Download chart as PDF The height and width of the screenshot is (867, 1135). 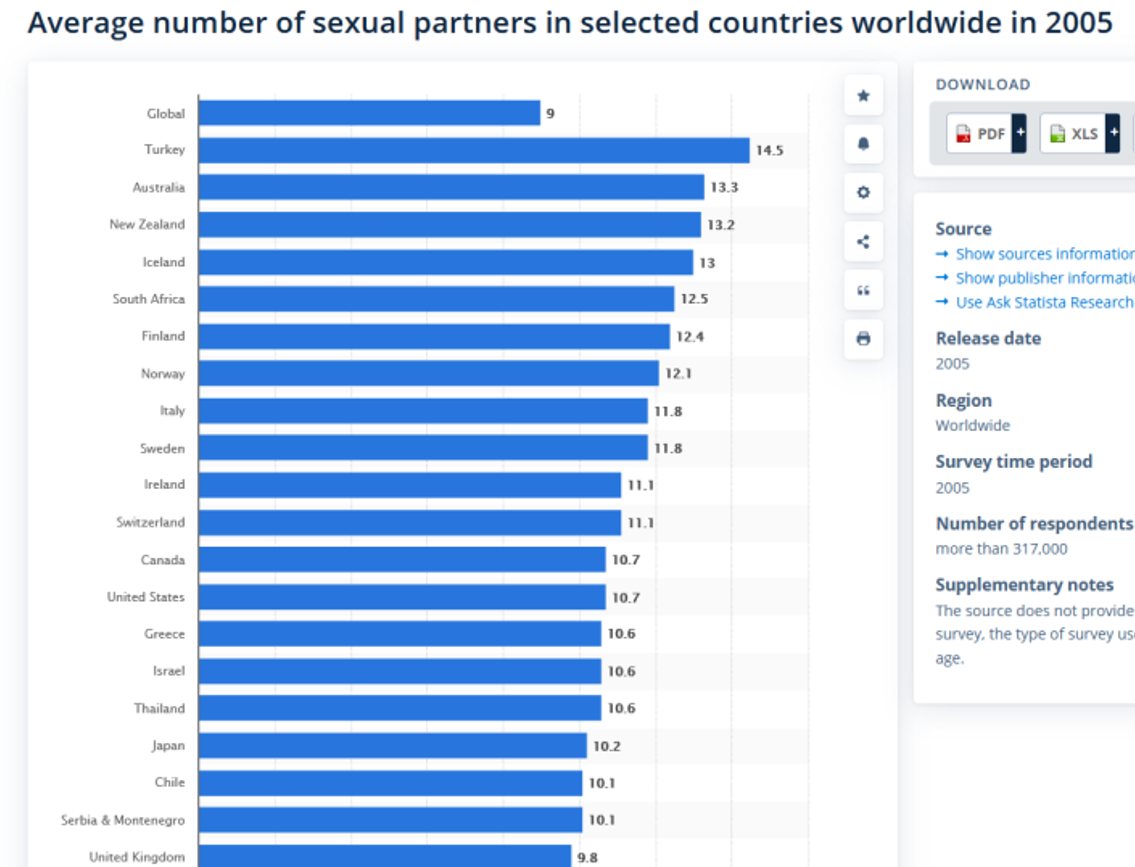(x=979, y=133)
